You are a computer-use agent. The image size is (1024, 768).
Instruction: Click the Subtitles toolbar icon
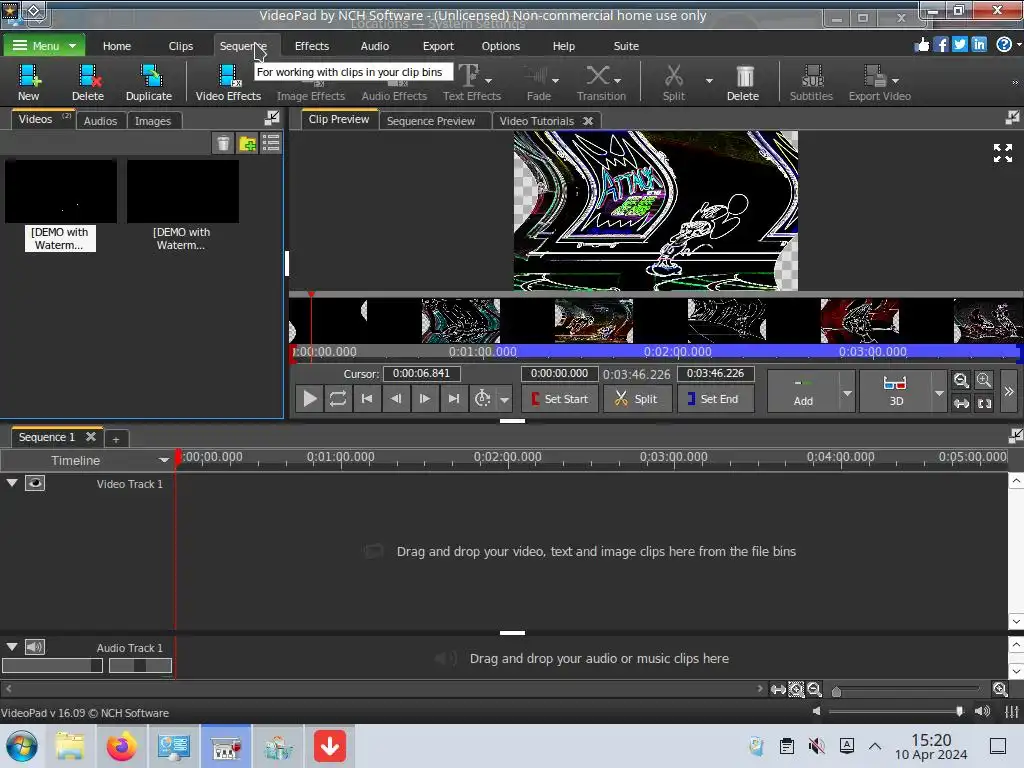coord(811,82)
